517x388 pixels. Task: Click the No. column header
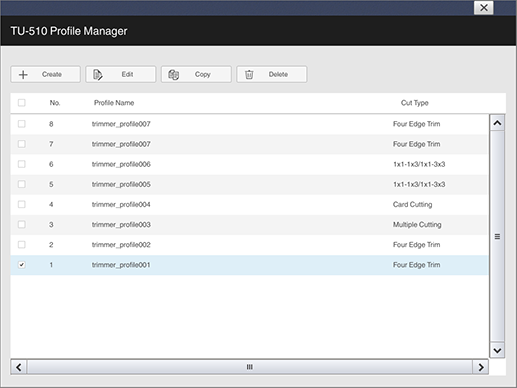click(x=55, y=103)
